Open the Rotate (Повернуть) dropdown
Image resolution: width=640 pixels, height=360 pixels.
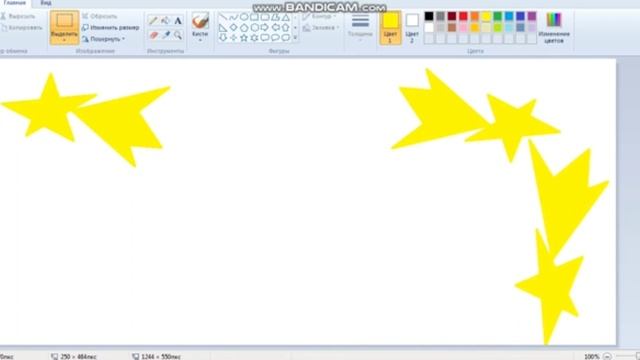coord(103,39)
